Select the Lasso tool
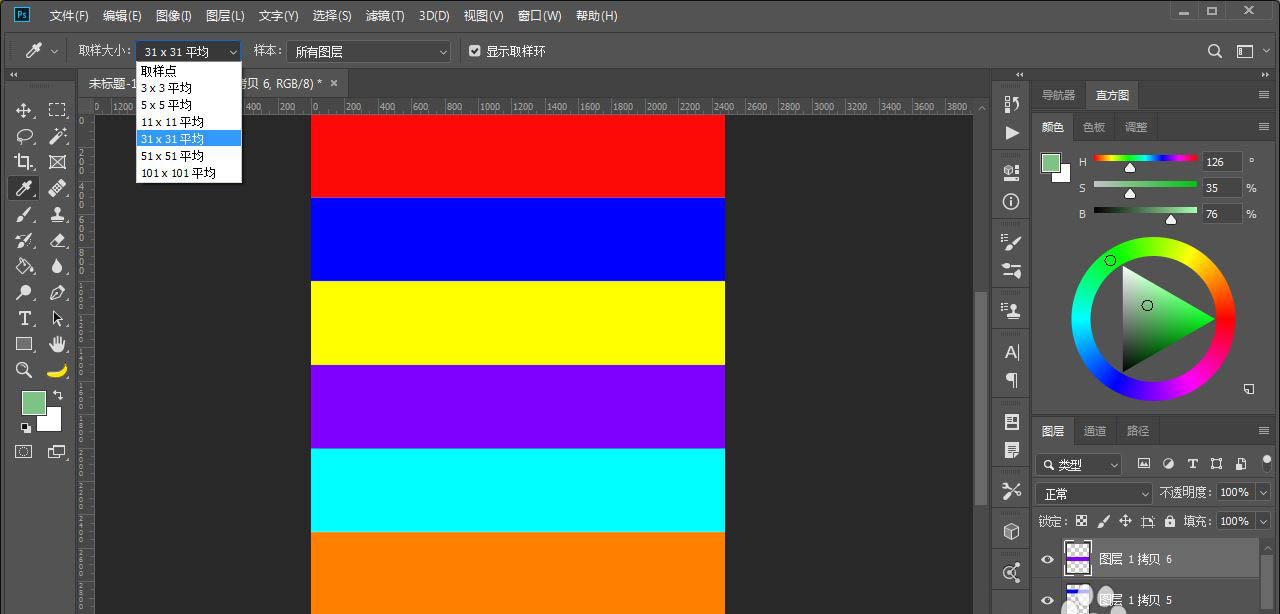The height and width of the screenshot is (614, 1280). 24,136
